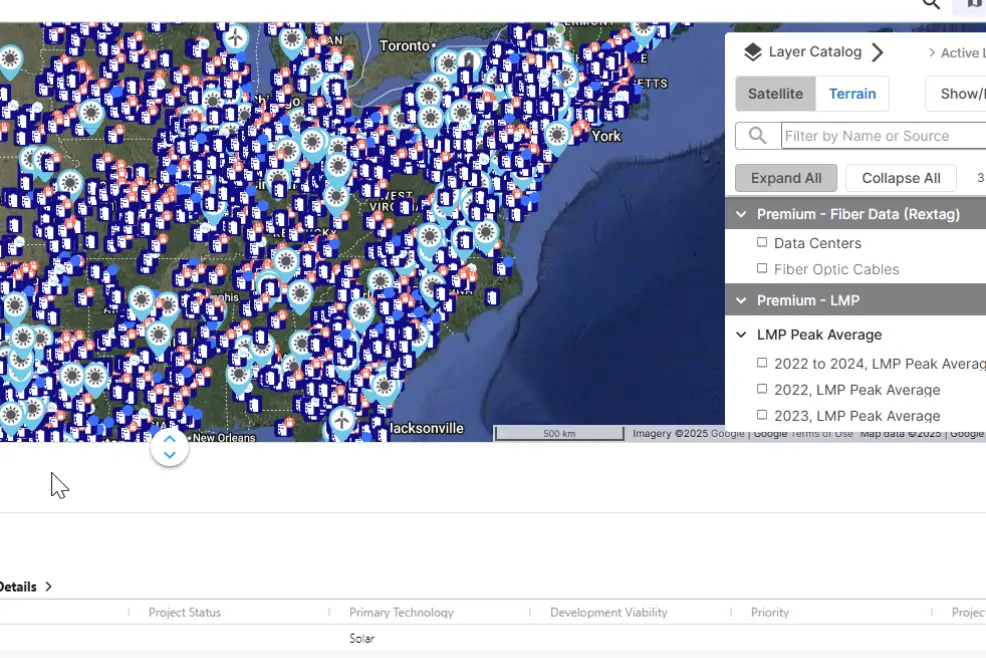Screen dimensions: 986x658
Task: Check 2022 to 2024 LMP Peak Average
Action: coord(762,363)
